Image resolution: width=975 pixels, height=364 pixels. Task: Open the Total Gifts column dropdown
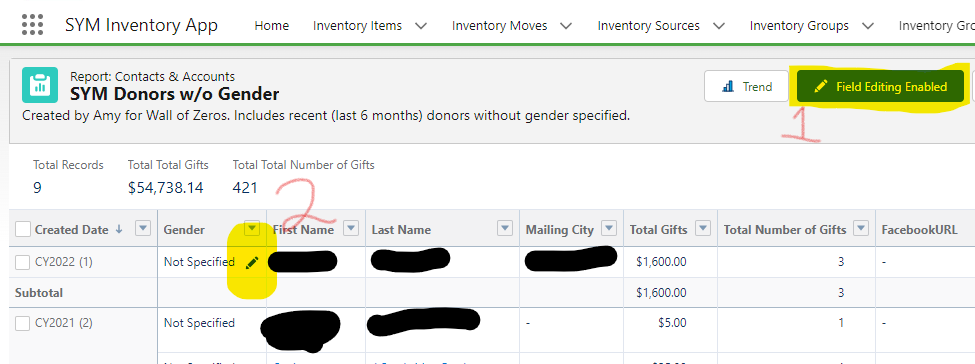(703, 229)
